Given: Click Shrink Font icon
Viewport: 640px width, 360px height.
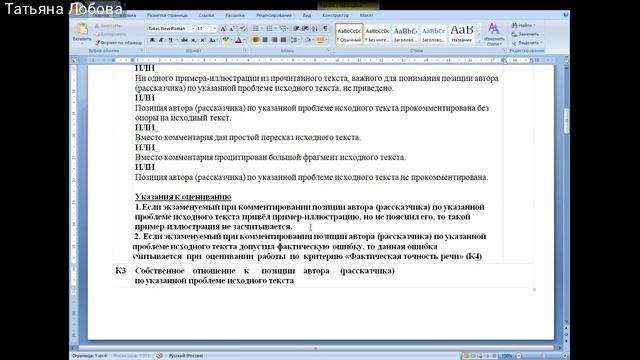Looking at the screenshot, I should pyautogui.click(x=232, y=29).
